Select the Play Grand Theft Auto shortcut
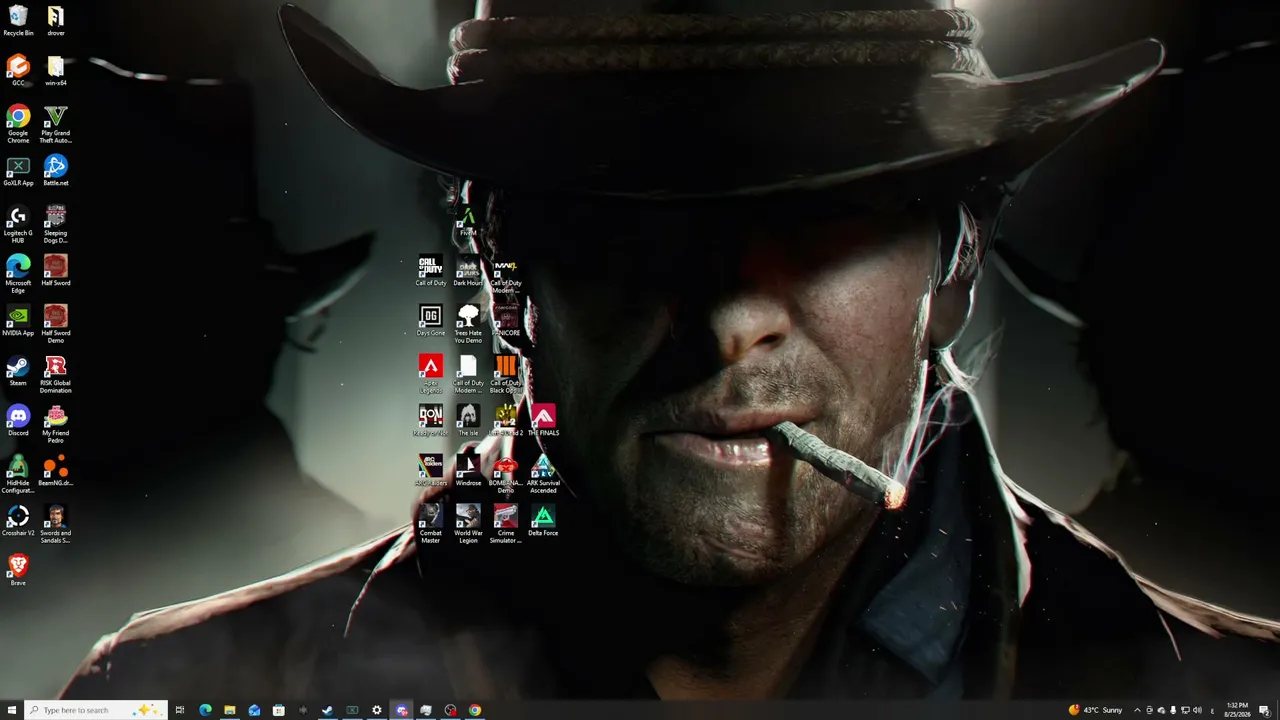 pos(56,125)
